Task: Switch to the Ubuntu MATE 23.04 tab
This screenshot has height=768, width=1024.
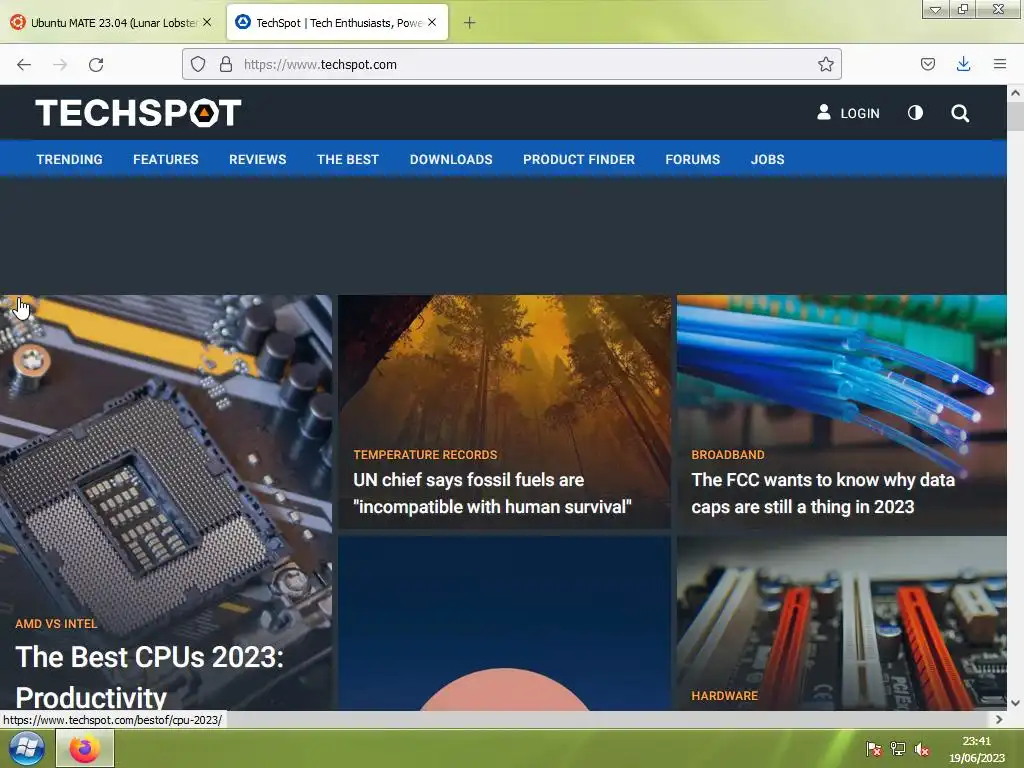Action: tap(113, 23)
